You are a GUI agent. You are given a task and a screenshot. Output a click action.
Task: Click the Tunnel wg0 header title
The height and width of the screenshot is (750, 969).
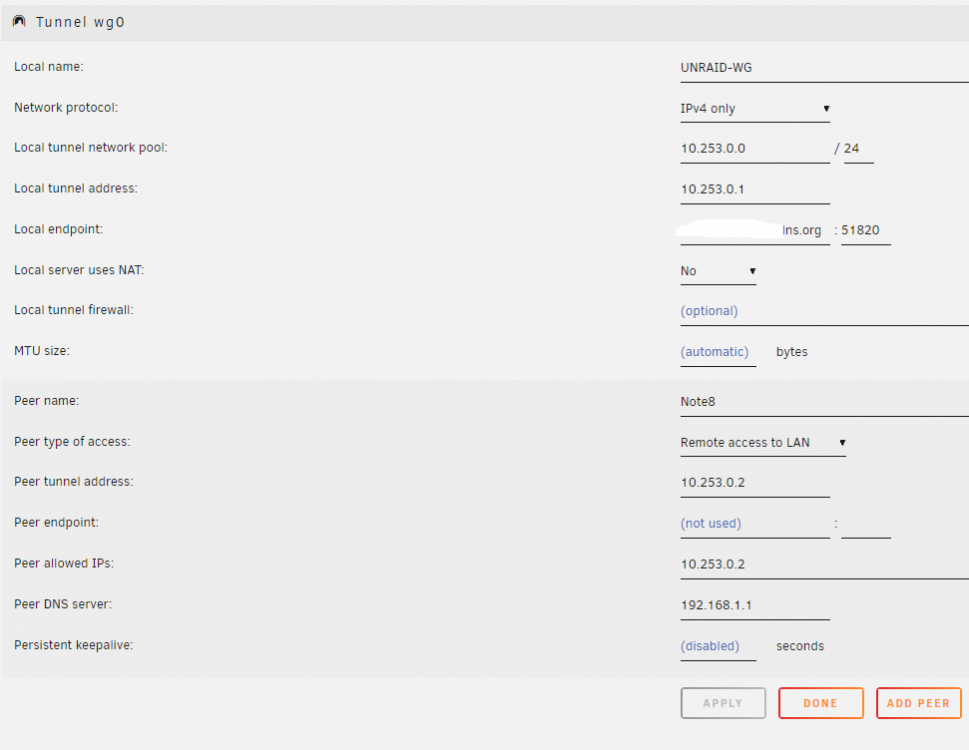80,22
